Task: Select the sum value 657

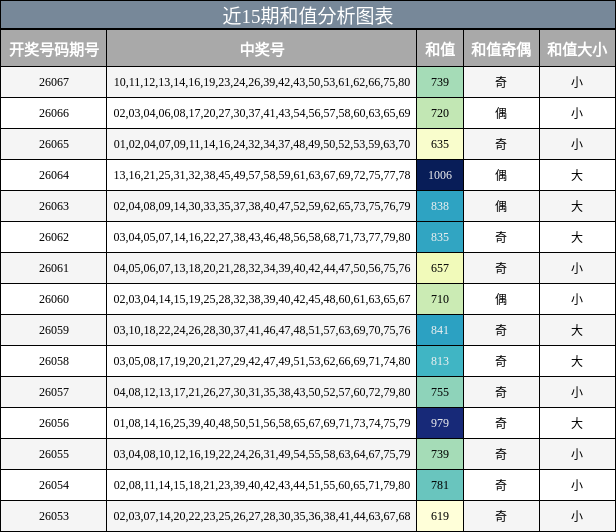Action: (x=440, y=268)
